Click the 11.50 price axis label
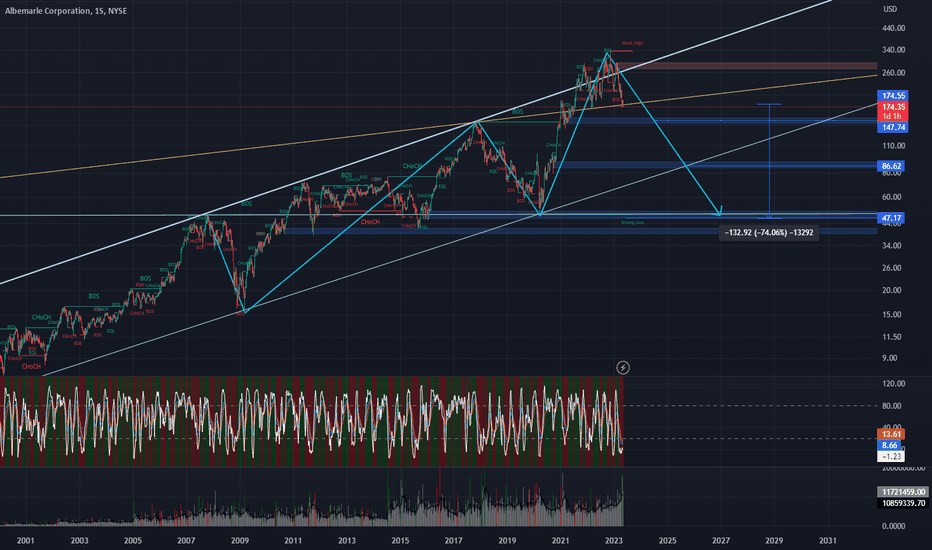Screen dimensions: 932x550 coord(891,337)
